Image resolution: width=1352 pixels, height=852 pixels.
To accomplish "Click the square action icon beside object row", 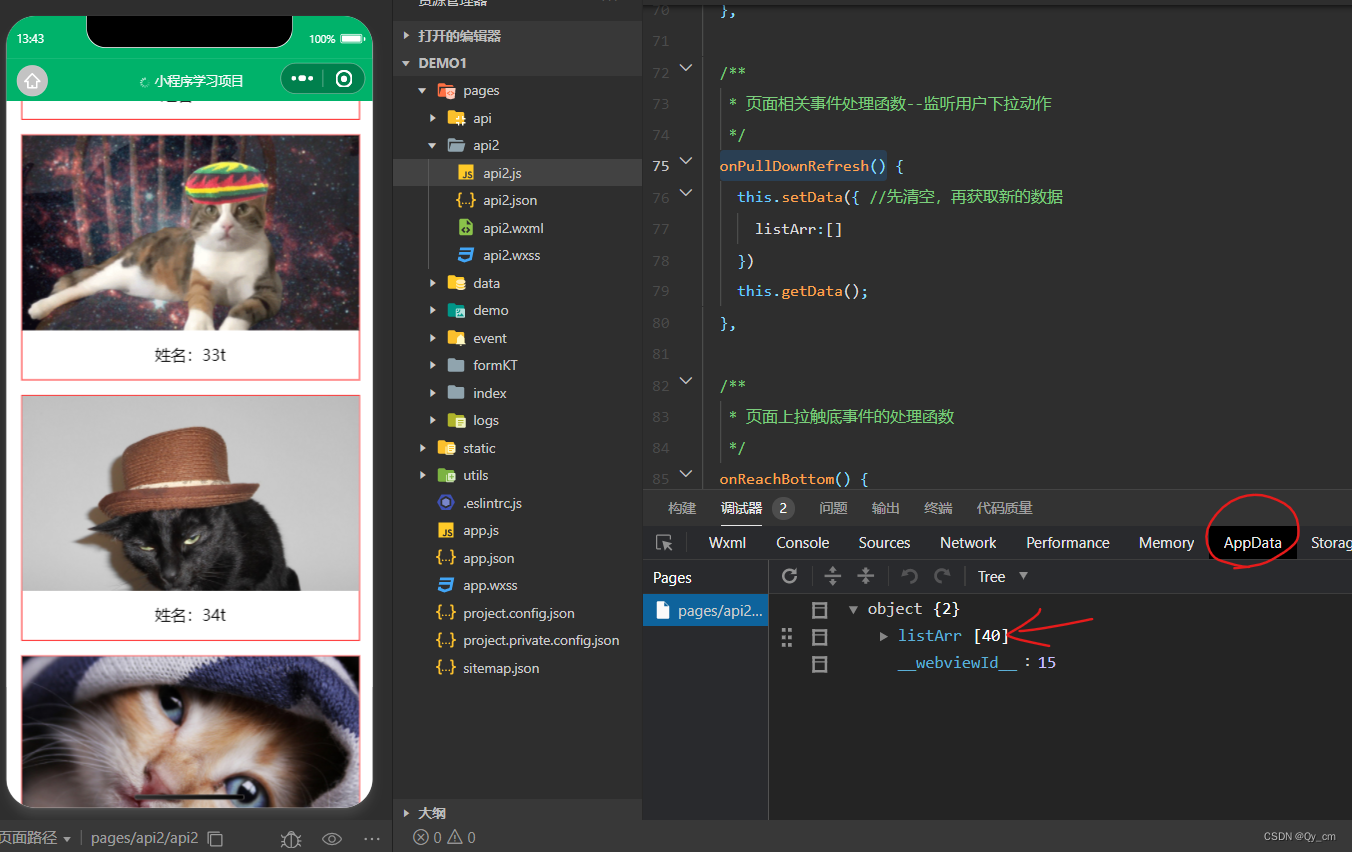I will tap(819, 610).
